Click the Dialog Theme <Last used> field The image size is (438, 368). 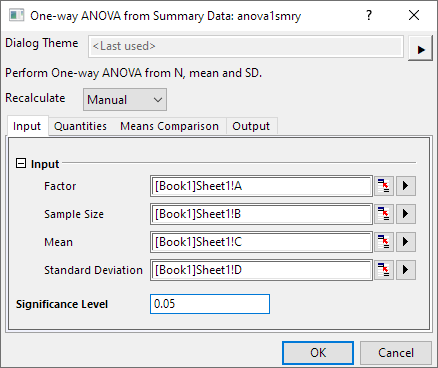pos(246,46)
